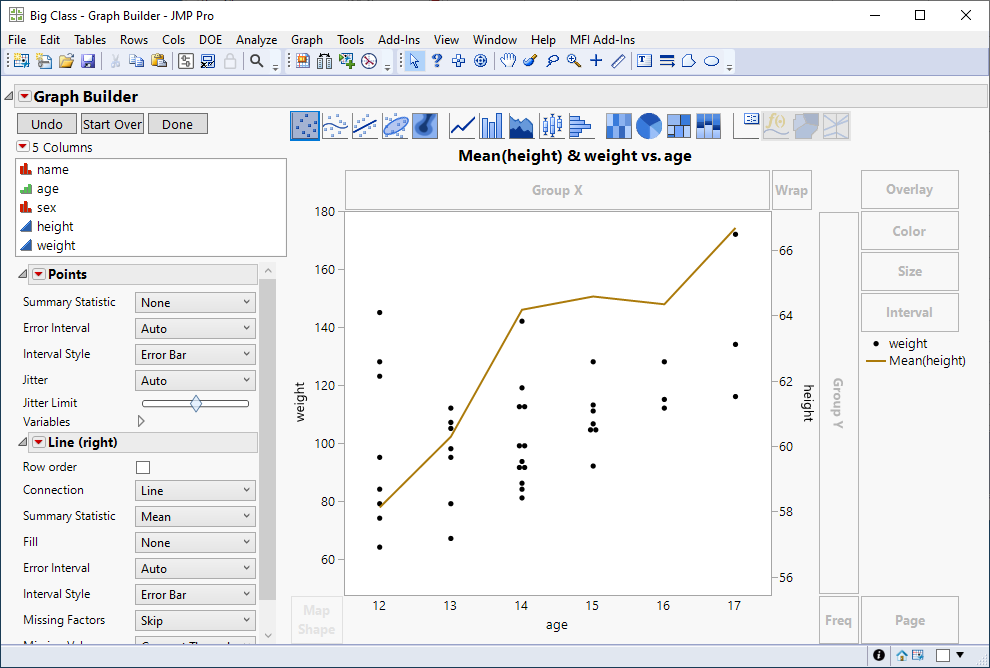The image size is (990, 668).
Task: Click the Search magnifier toolbar icon
Action: tap(256, 61)
